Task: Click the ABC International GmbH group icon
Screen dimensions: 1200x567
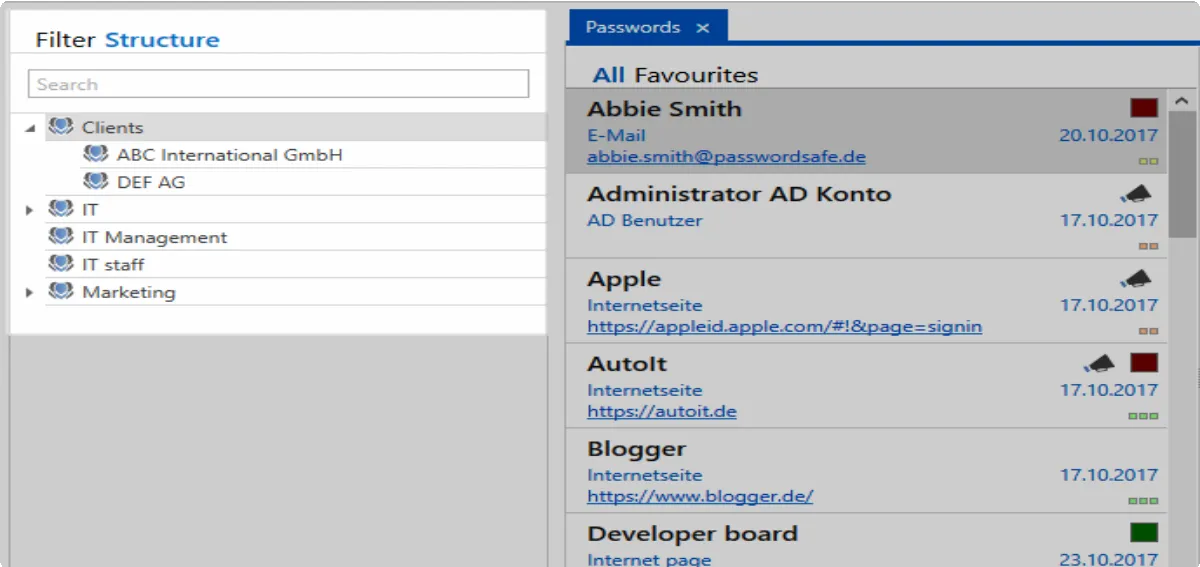Action: tap(96, 155)
